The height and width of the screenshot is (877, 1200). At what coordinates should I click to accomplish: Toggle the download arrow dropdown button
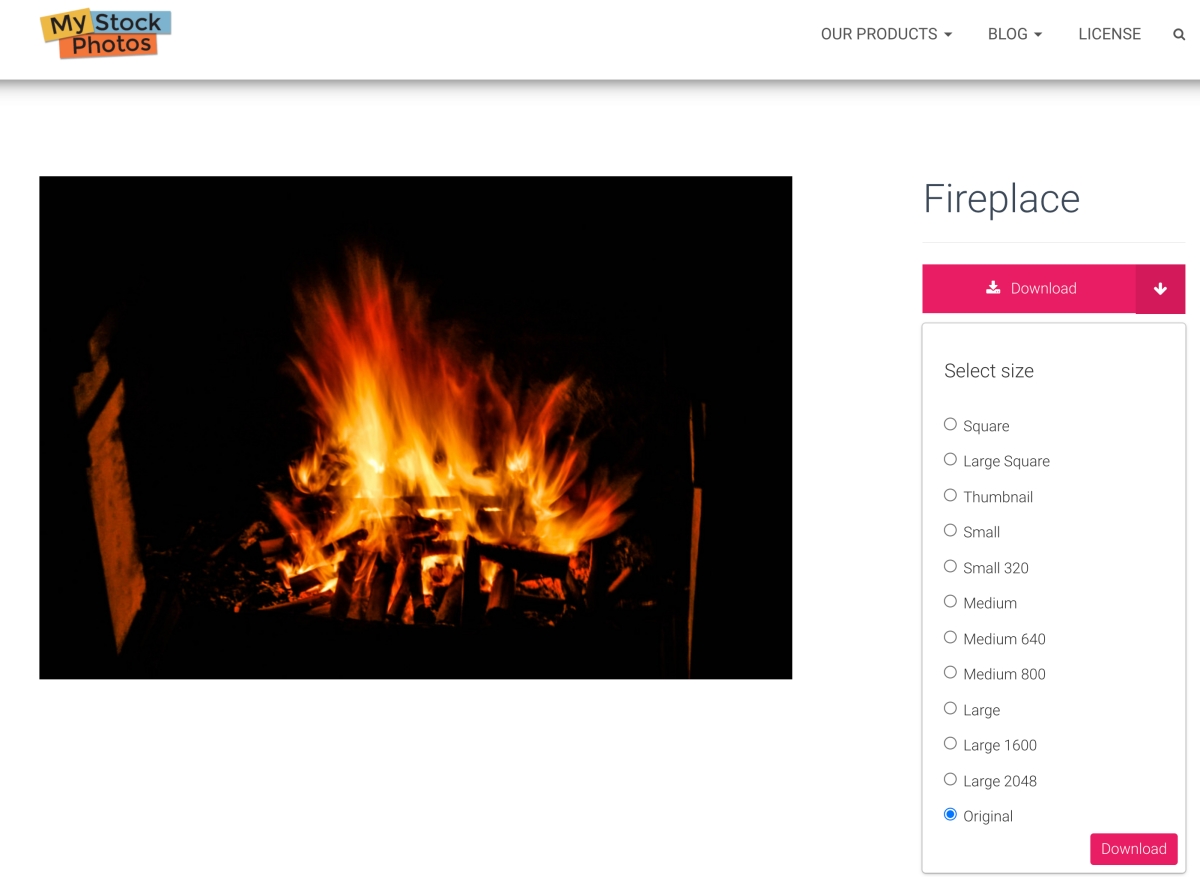pyautogui.click(x=1160, y=289)
